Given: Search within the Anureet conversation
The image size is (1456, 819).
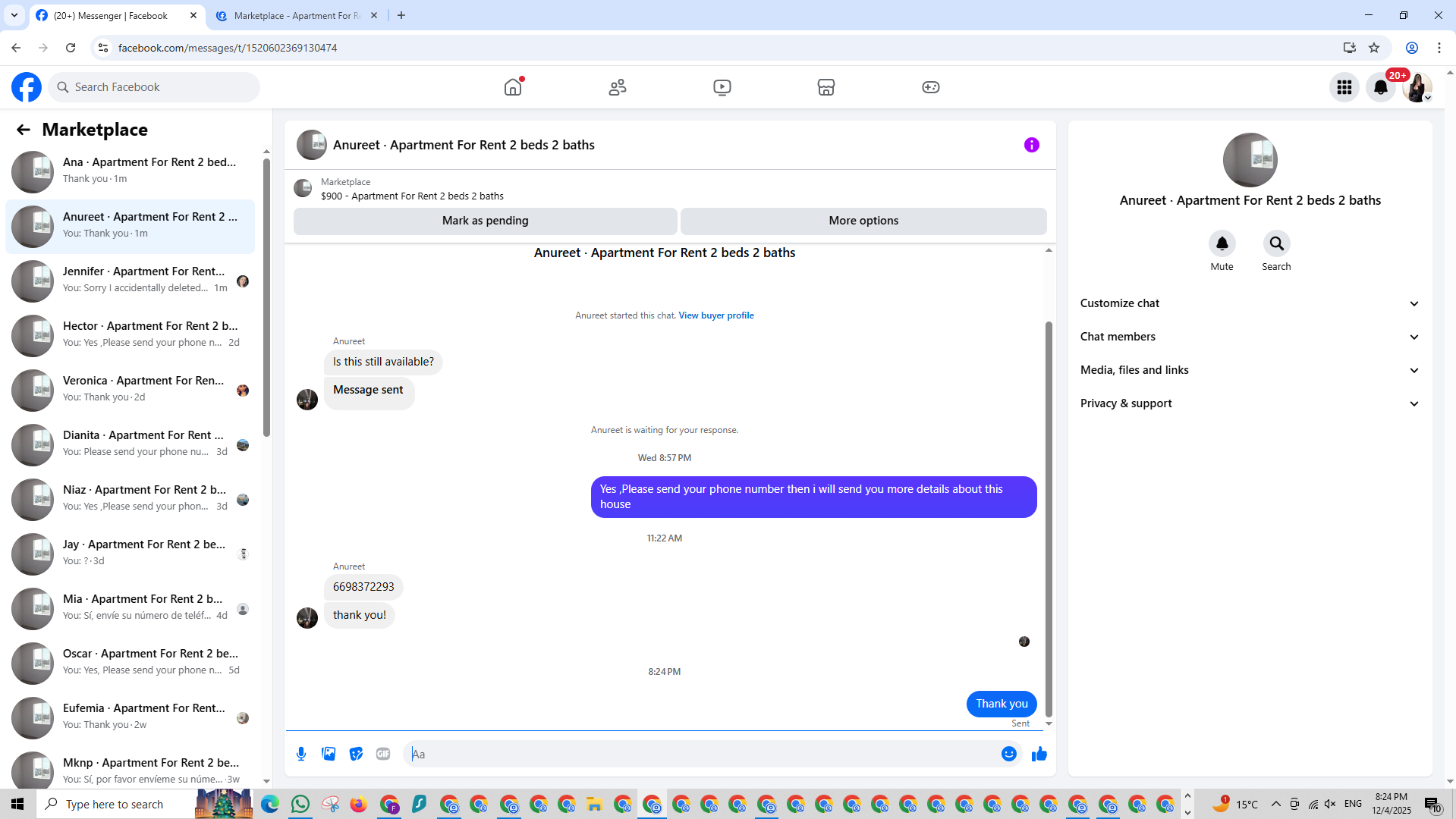Looking at the screenshot, I should (x=1277, y=243).
